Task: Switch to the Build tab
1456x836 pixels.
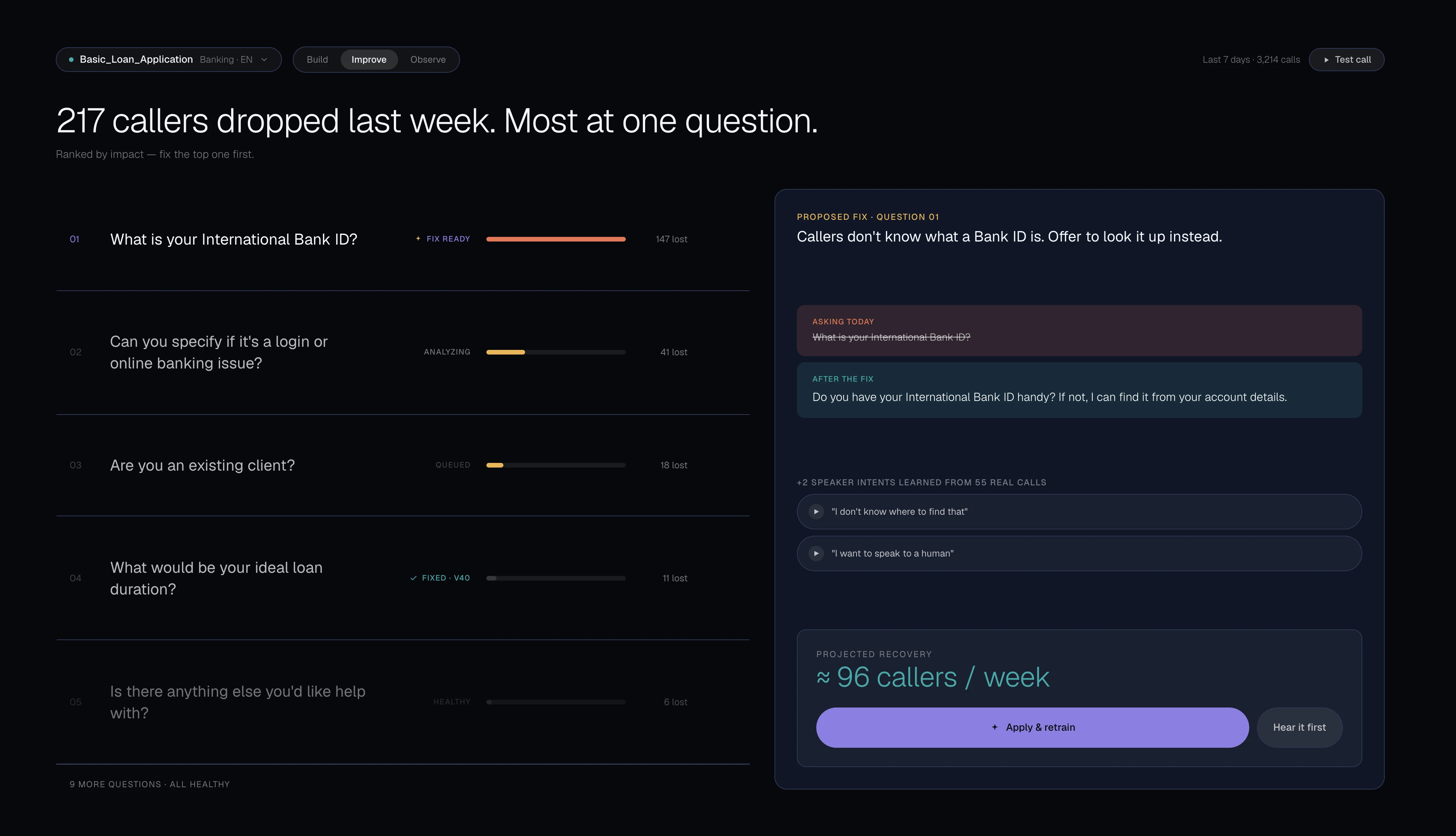Action: (x=317, y=60)
